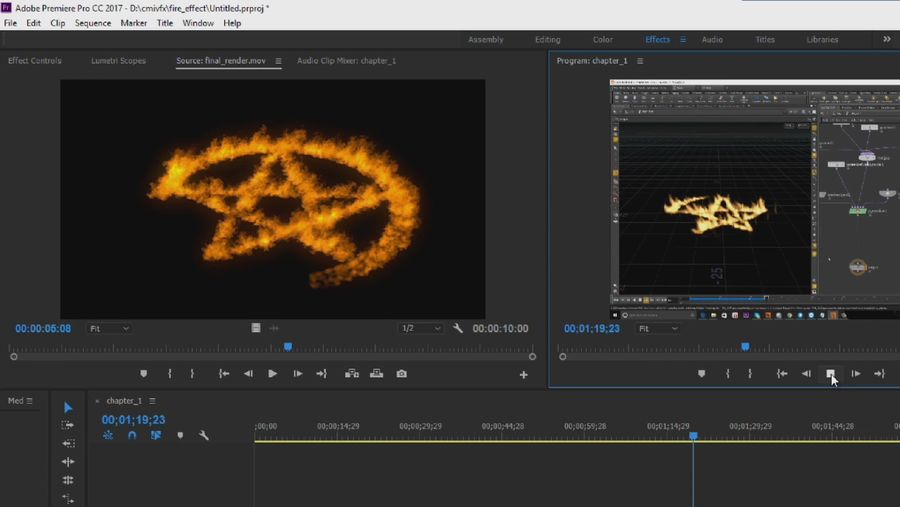Open the Program monitor Fit zoom dropdown

658,328
